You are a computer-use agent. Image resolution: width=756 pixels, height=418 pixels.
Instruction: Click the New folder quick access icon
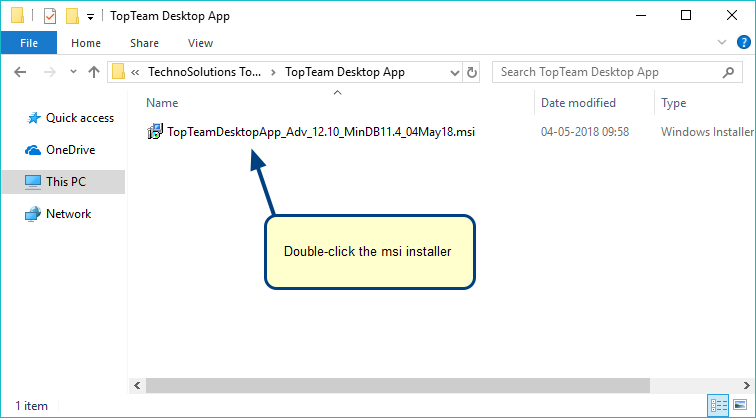point(72,16)
